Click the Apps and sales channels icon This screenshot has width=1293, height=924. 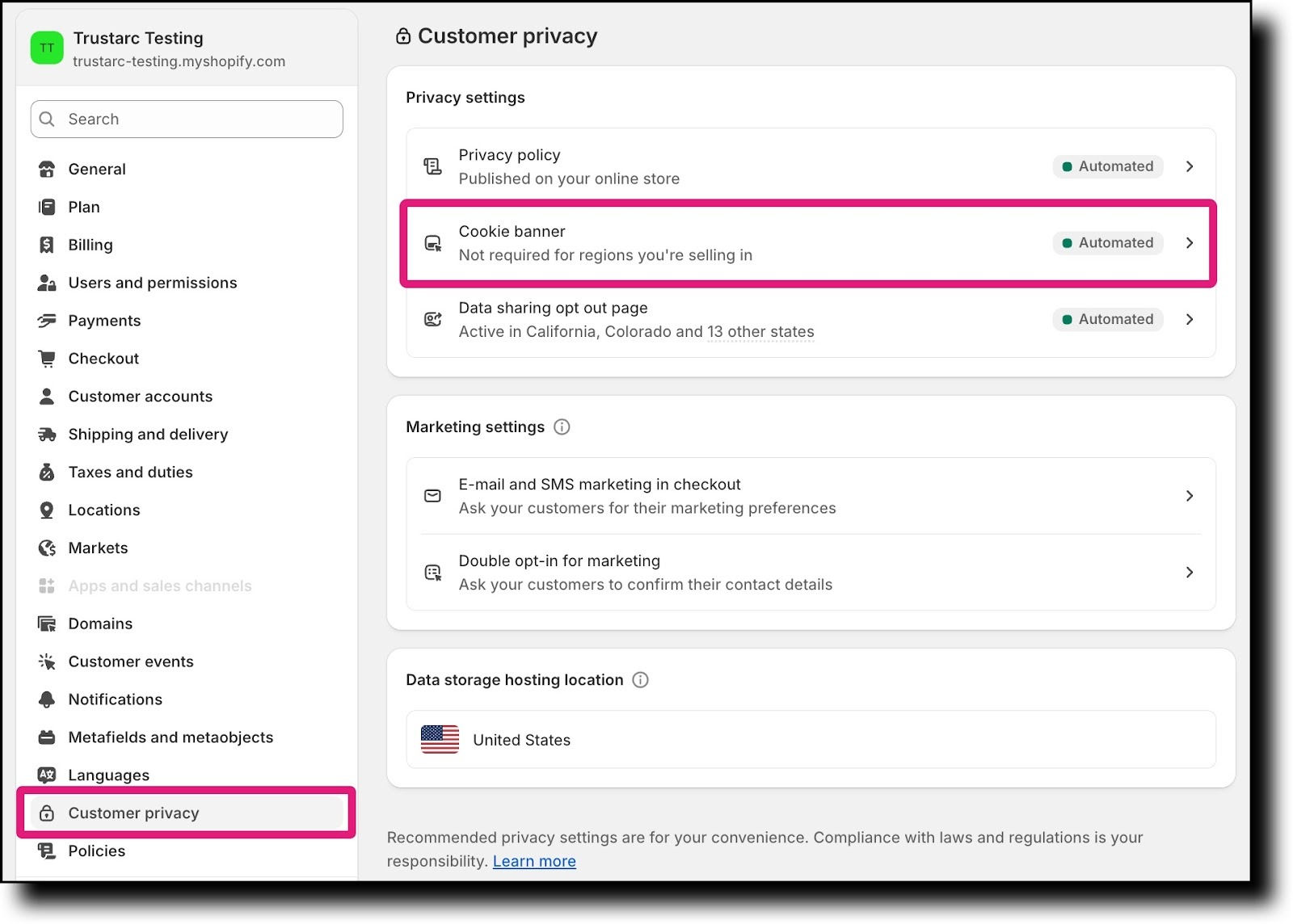tap(47, 586)
